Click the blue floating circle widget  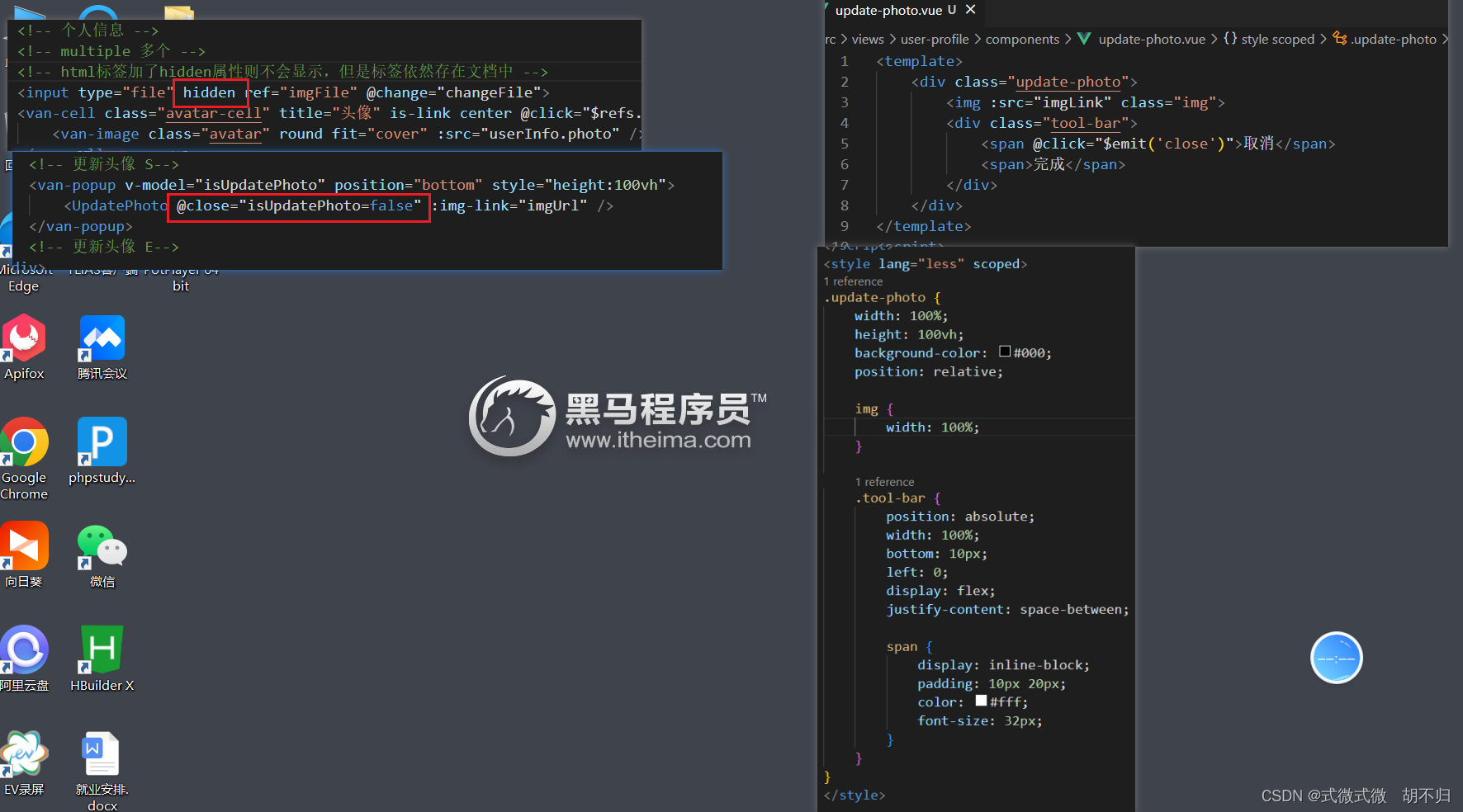(1336, 658)
